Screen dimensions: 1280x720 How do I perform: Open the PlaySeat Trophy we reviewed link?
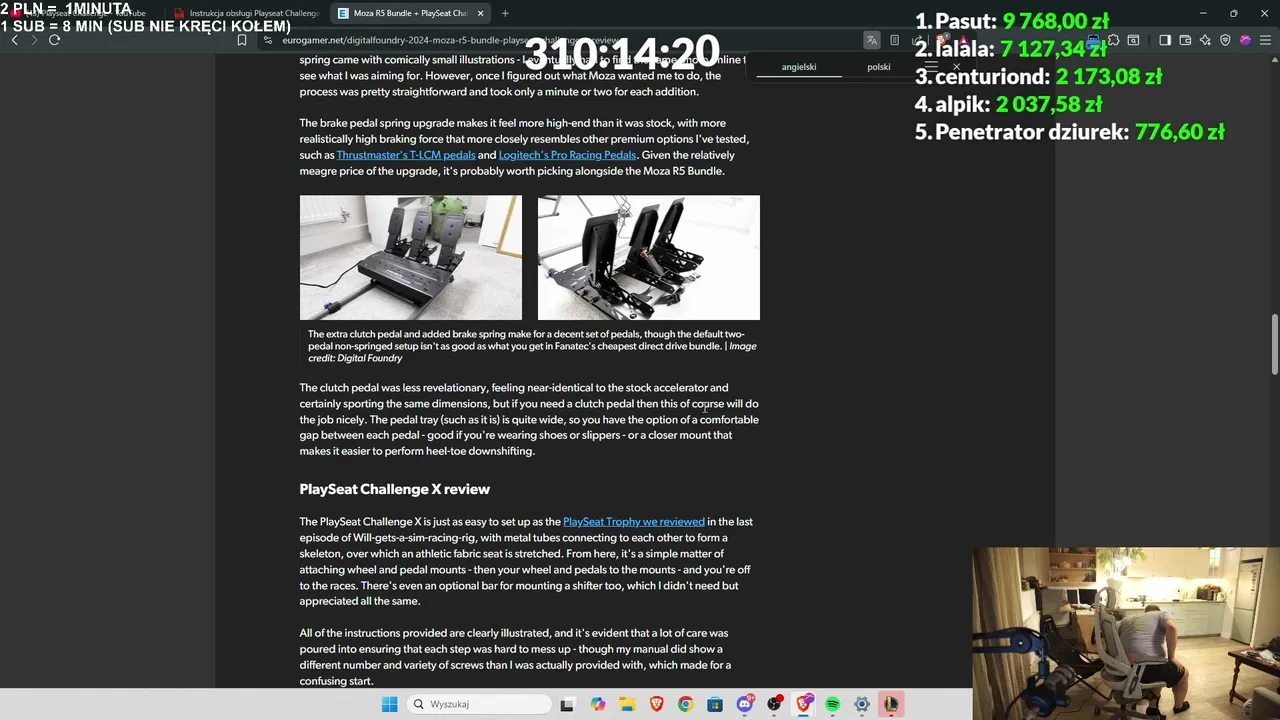pos(634,522)
